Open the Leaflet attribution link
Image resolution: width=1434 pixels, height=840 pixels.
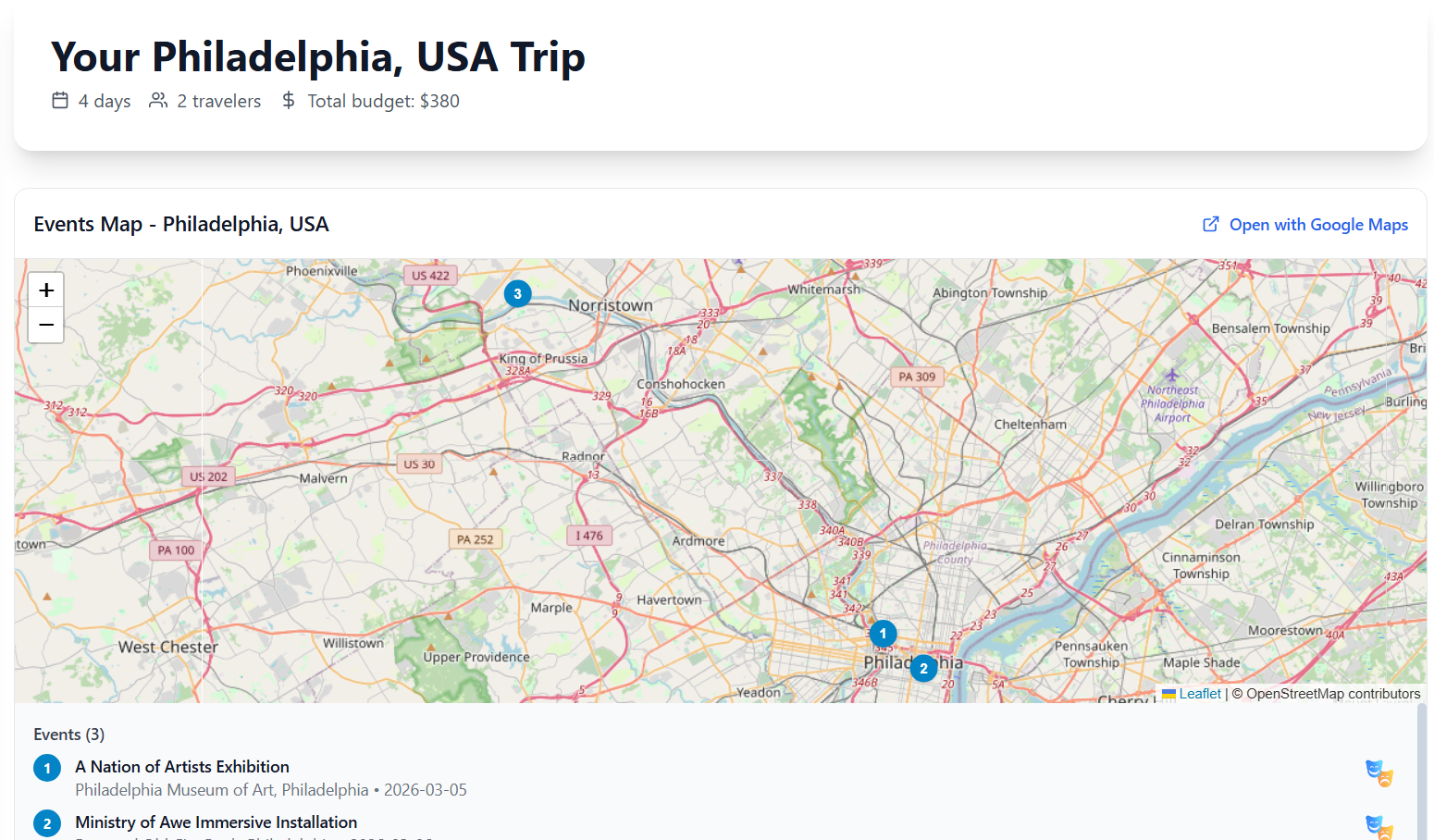click(x=1200, y=693)
